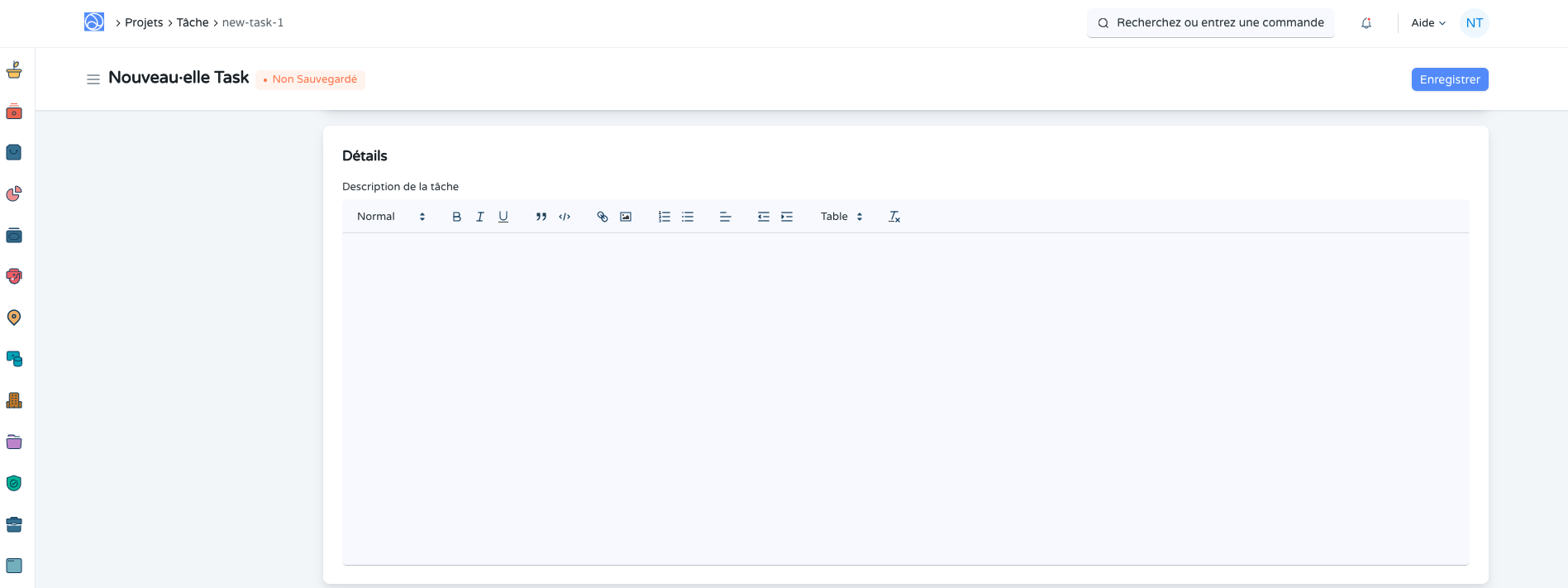The height and width of the screenshot is (588, 1568).
Task: Start a numbered list
Action: tap(664, 217)
